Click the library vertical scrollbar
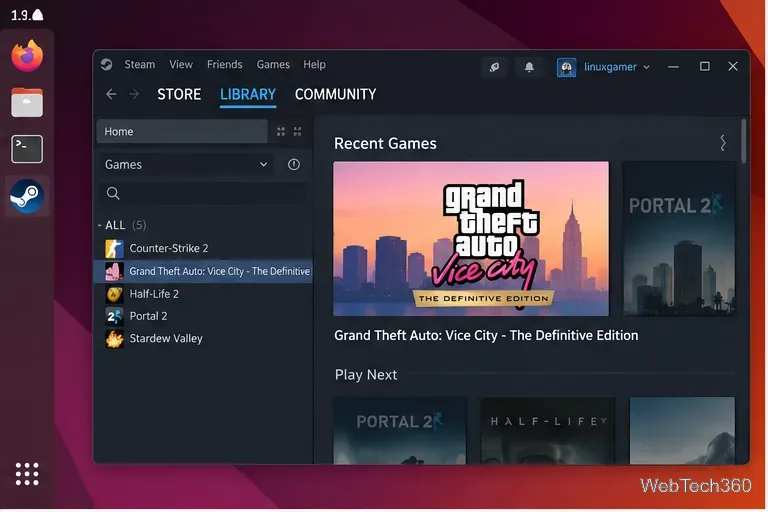Screen dimensions: 768x512 coord(744,141)
